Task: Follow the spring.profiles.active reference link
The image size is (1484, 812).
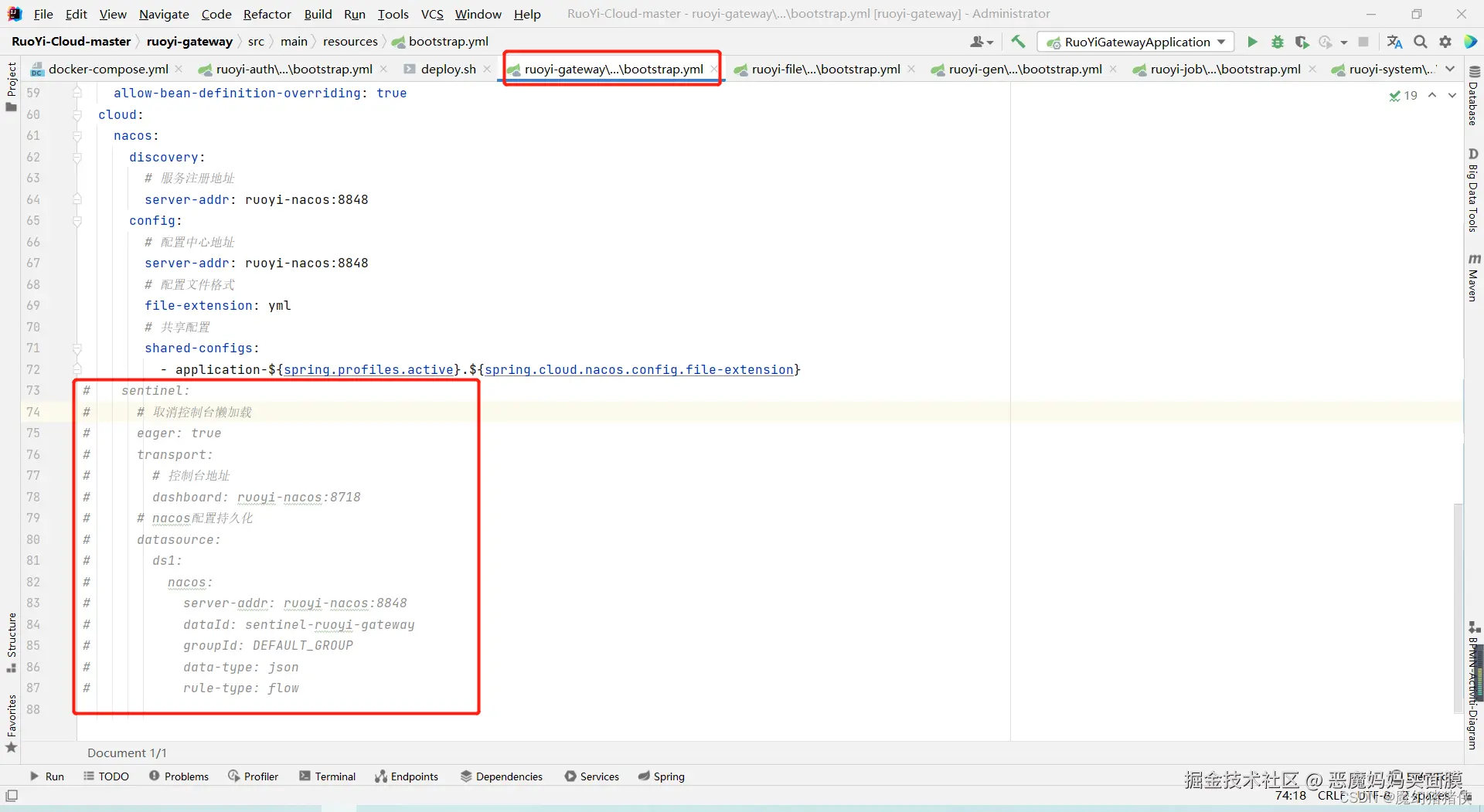Action: coord(369,369)
